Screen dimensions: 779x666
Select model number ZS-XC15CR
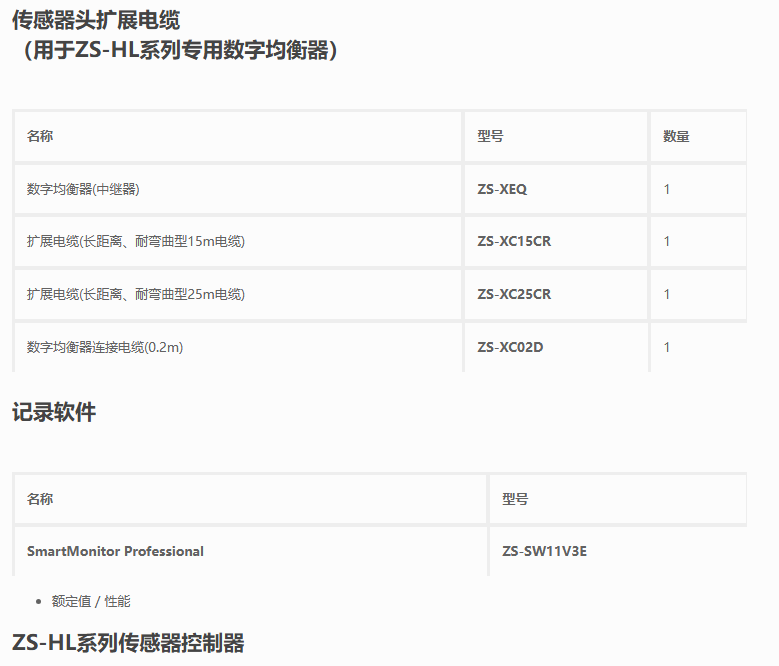click(514, 241)
